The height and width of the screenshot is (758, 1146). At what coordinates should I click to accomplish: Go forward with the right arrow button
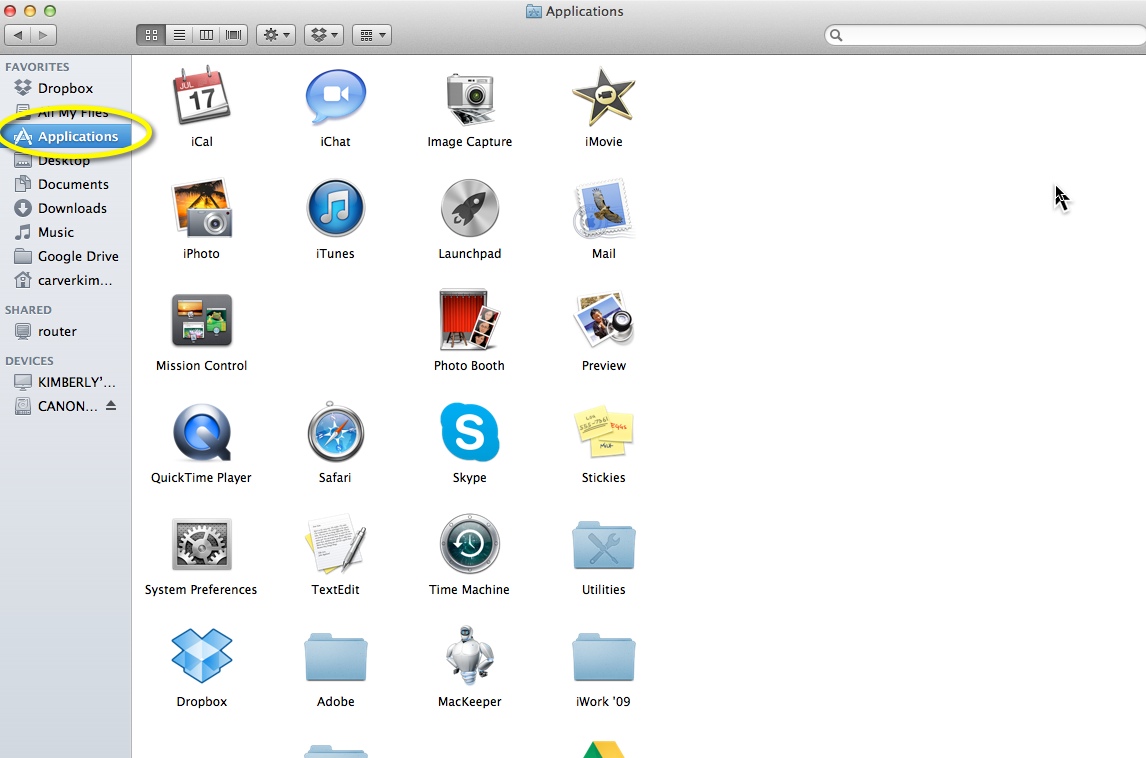(43, 35)
